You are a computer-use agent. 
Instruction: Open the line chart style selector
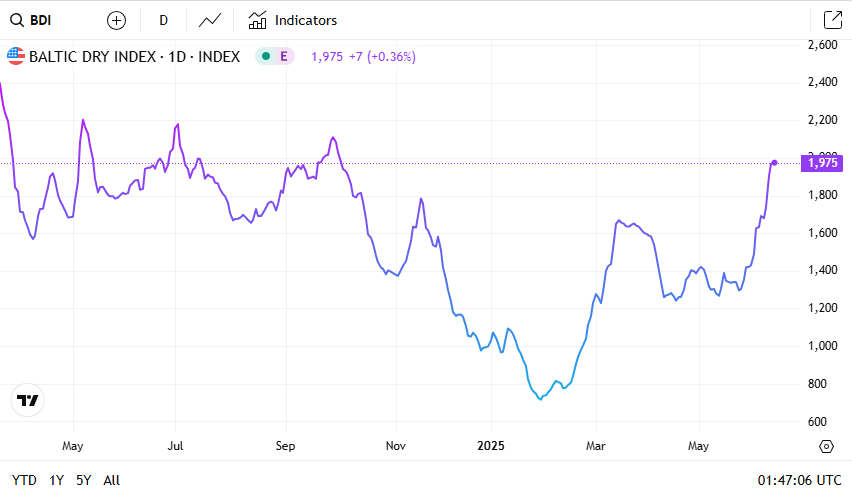tap(210, 20)
